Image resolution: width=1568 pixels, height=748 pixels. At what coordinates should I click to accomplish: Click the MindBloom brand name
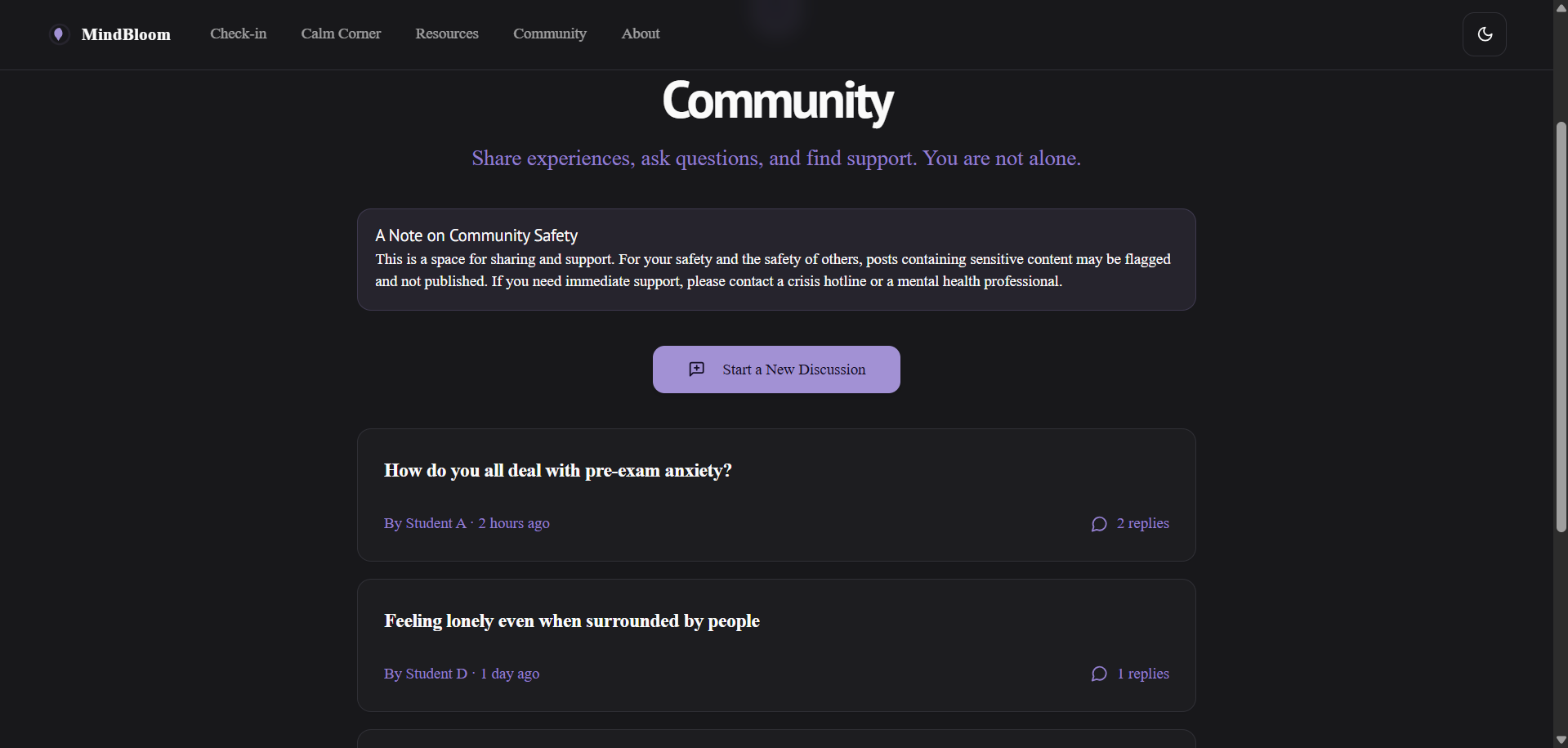[126, 34]
